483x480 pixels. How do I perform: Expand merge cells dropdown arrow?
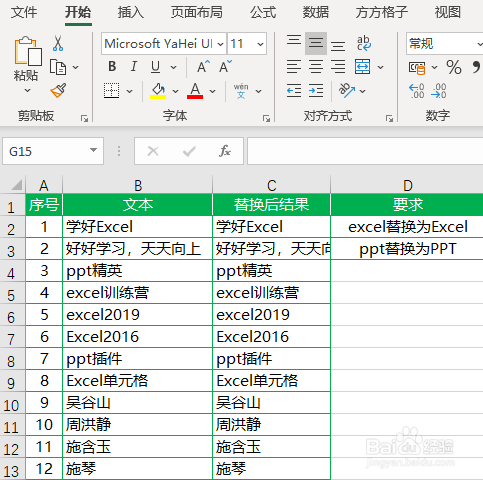pos(380,67)
